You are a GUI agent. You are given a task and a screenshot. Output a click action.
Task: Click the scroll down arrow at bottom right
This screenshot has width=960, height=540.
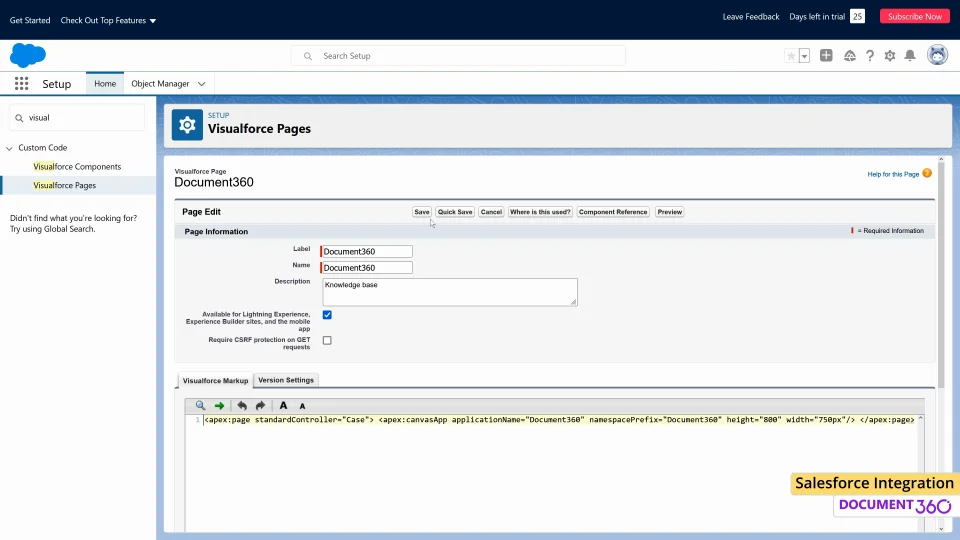point(941,528)
